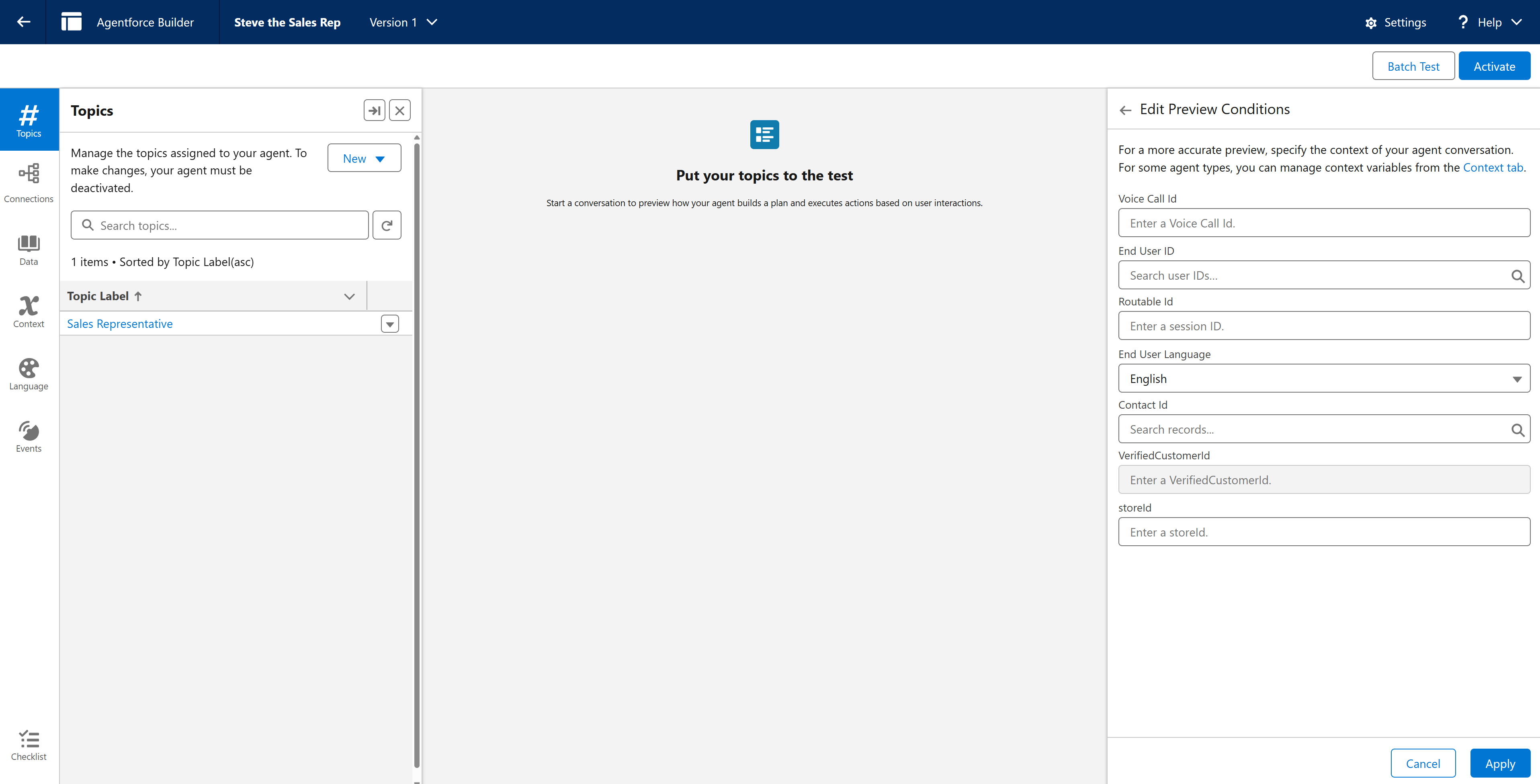Open the Topics sidebar tab
1540x784 pixels.
pyautogui.click(x=29, y=120)
